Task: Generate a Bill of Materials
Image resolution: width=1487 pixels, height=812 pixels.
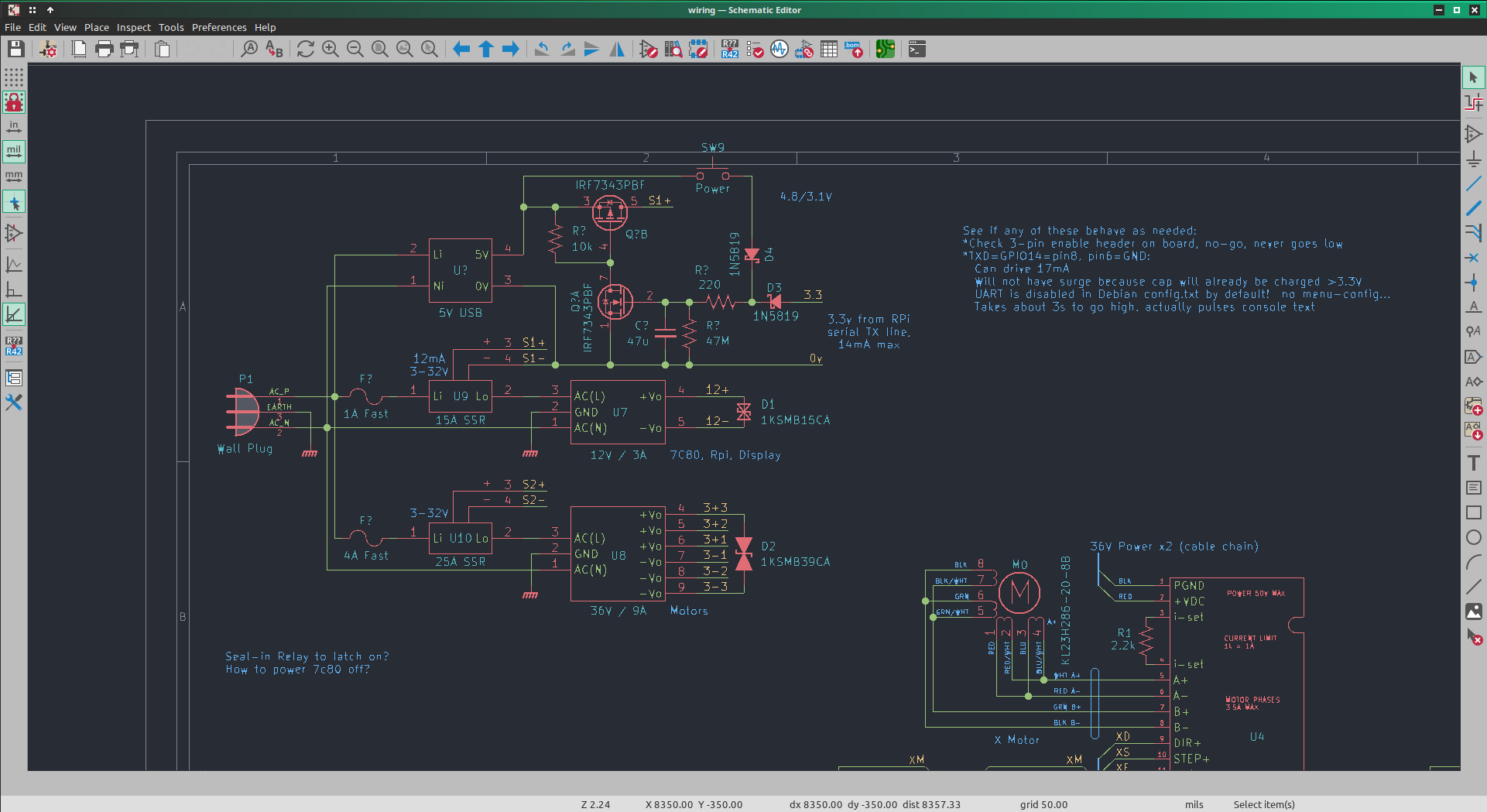Action: 854,50
